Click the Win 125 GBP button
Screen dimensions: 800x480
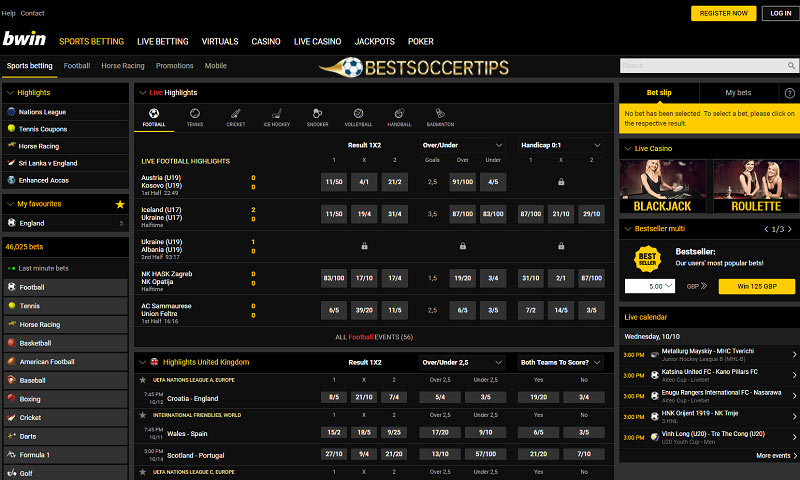click(757, 287)
